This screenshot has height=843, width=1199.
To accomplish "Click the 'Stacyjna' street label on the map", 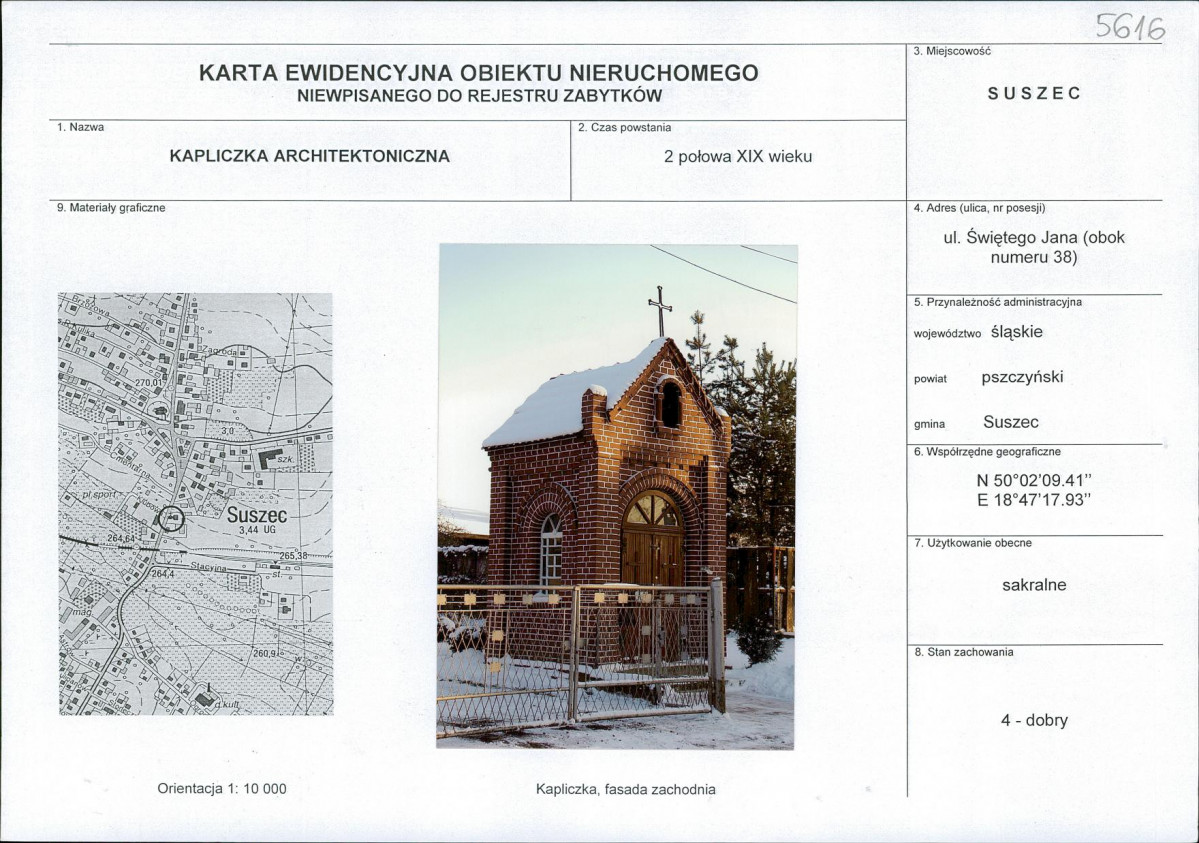I will pyautogui.click(x=208, y=568).
